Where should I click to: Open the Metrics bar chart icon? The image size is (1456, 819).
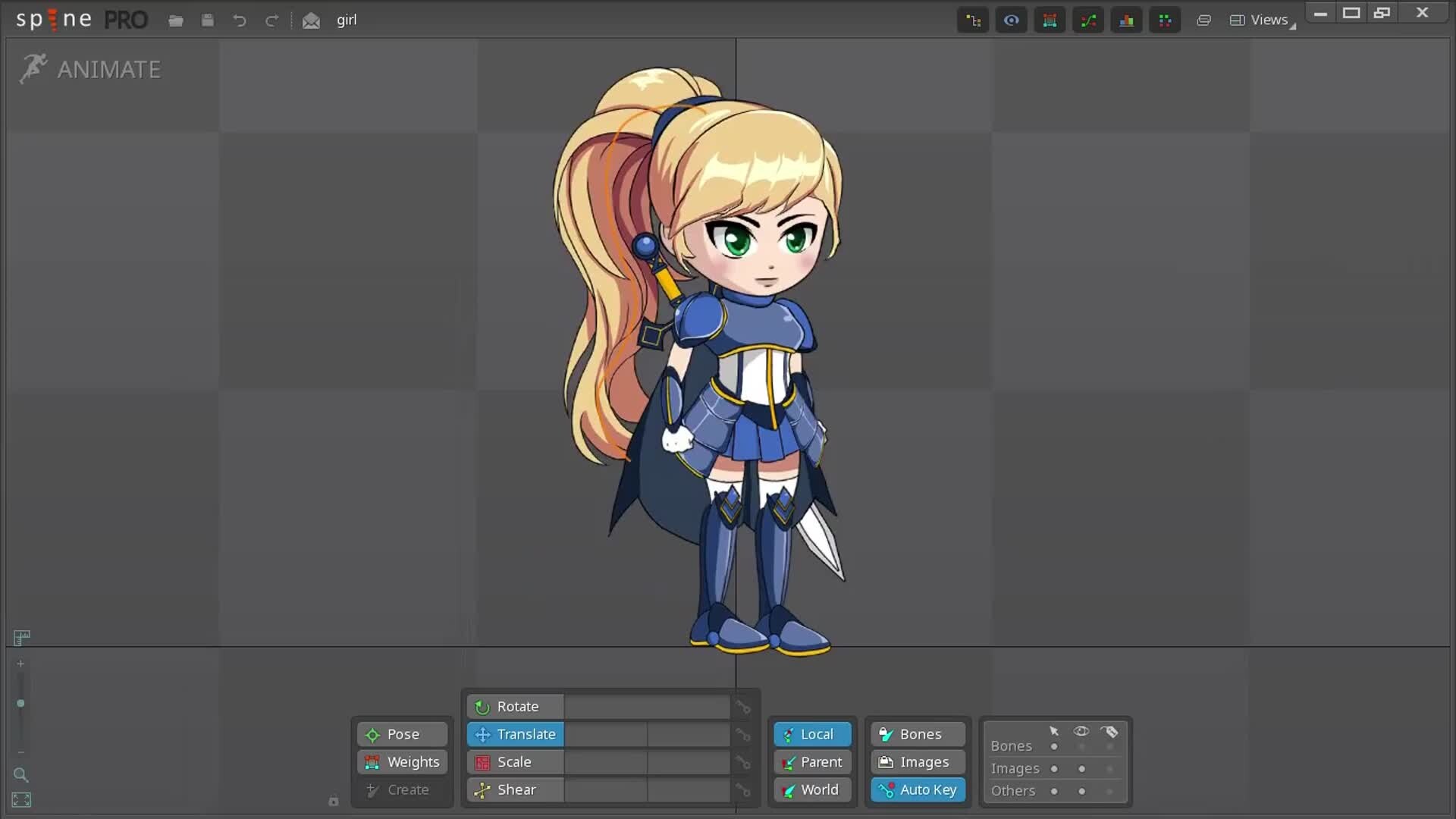pyautogui.click(x=1126, y=20)
